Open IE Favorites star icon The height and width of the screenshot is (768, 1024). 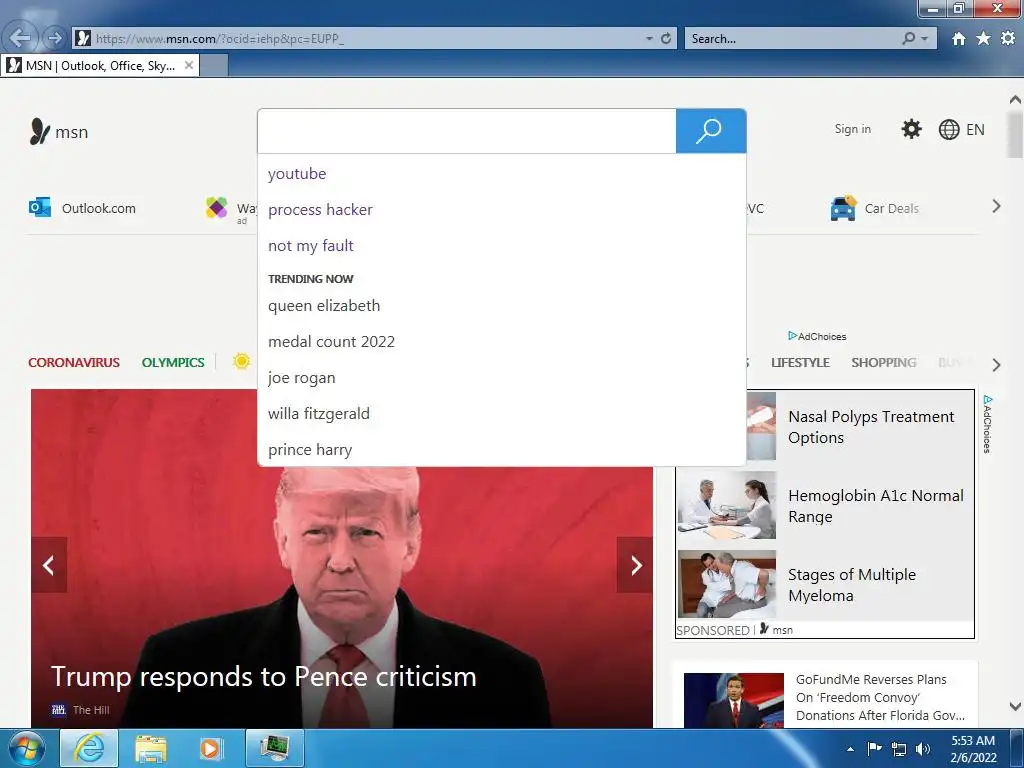[x=983, y=39]
